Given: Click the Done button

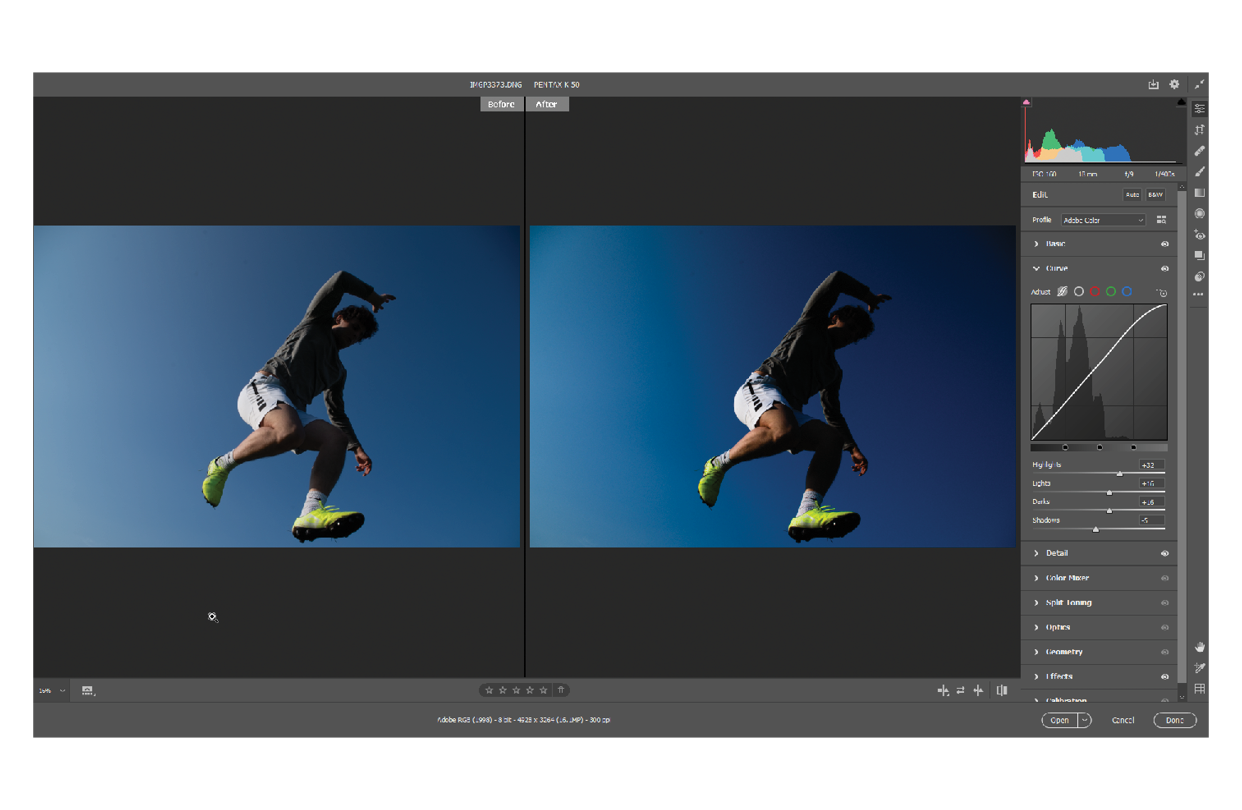Looking at the screenshot, I should (1175, 720).
